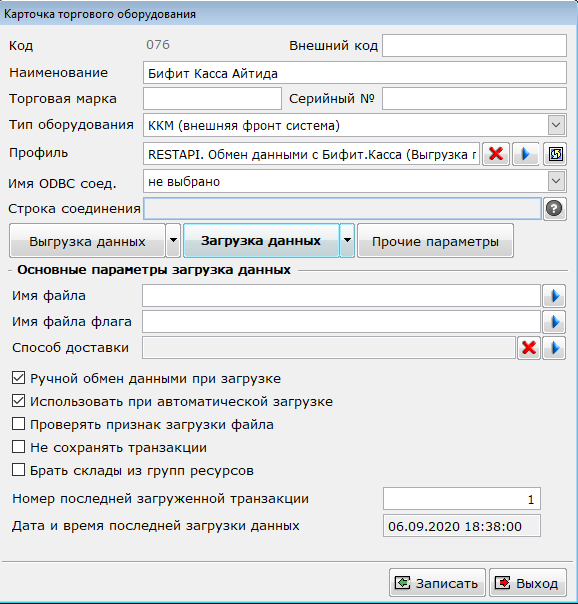Uncheck Ручной обмен данными при загрузке
This screenshot has height=604, width=578.
pos(18,378)
